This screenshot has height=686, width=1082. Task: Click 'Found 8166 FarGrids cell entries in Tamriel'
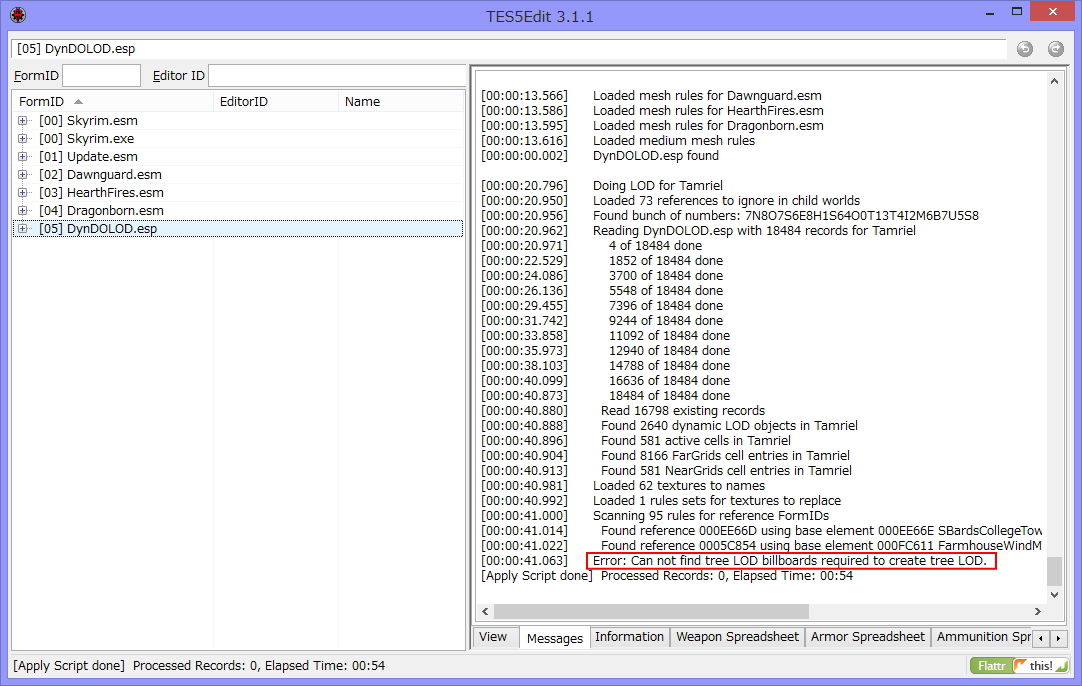click(725, 455)
